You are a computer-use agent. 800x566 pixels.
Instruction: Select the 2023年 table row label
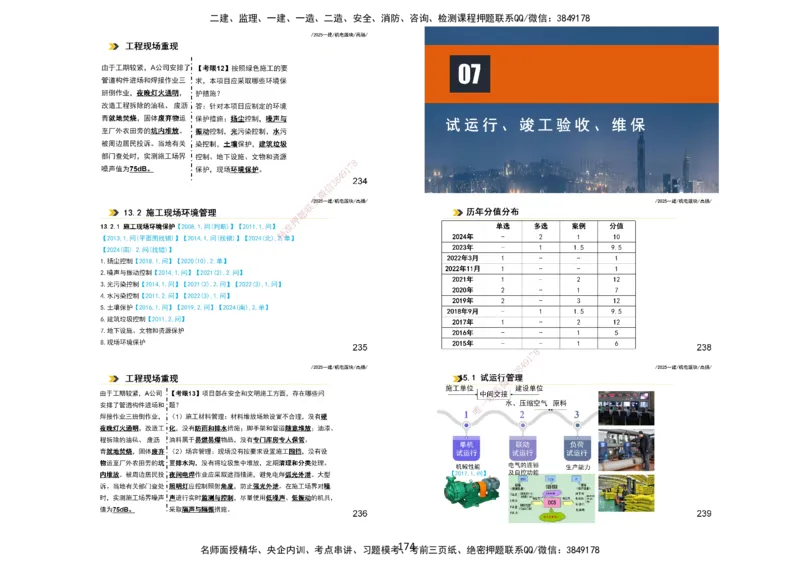(x=462, y=248)
